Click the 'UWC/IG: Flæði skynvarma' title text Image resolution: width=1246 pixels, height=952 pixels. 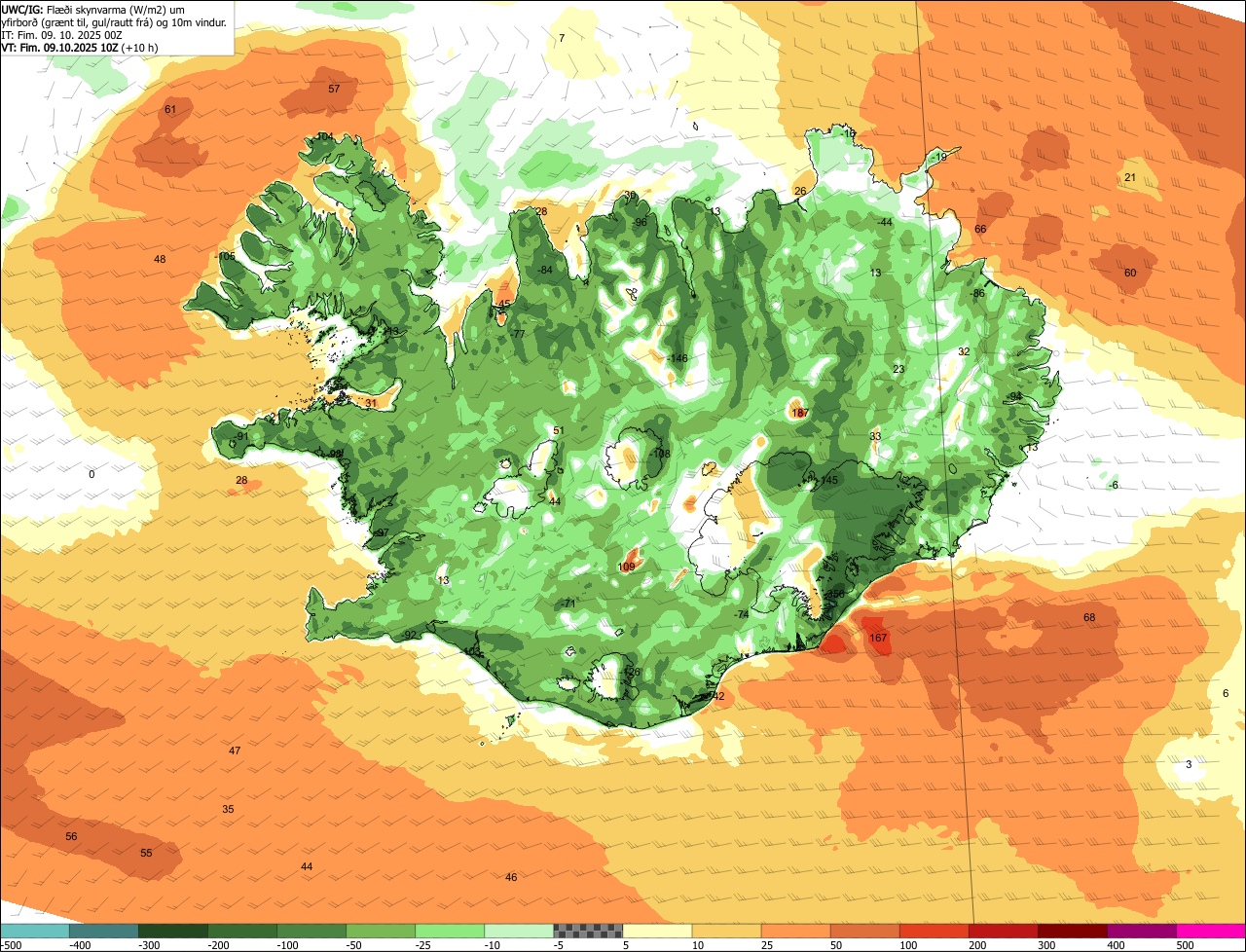[63, 9]
